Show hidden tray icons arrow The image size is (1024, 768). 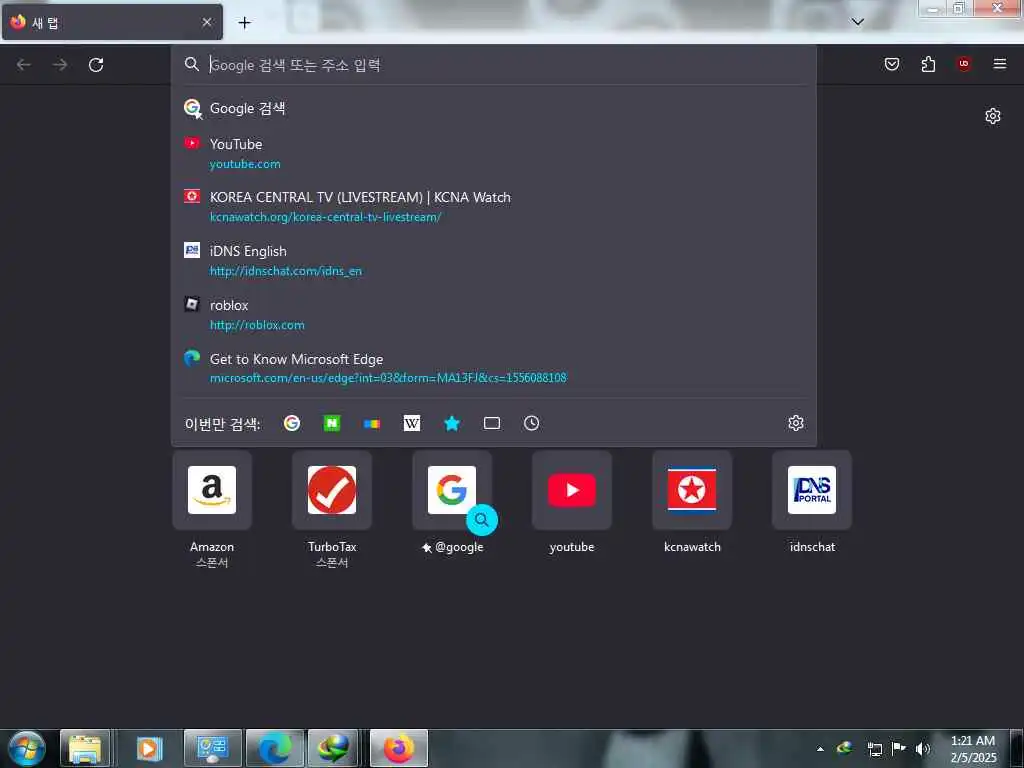coord(820,749)
